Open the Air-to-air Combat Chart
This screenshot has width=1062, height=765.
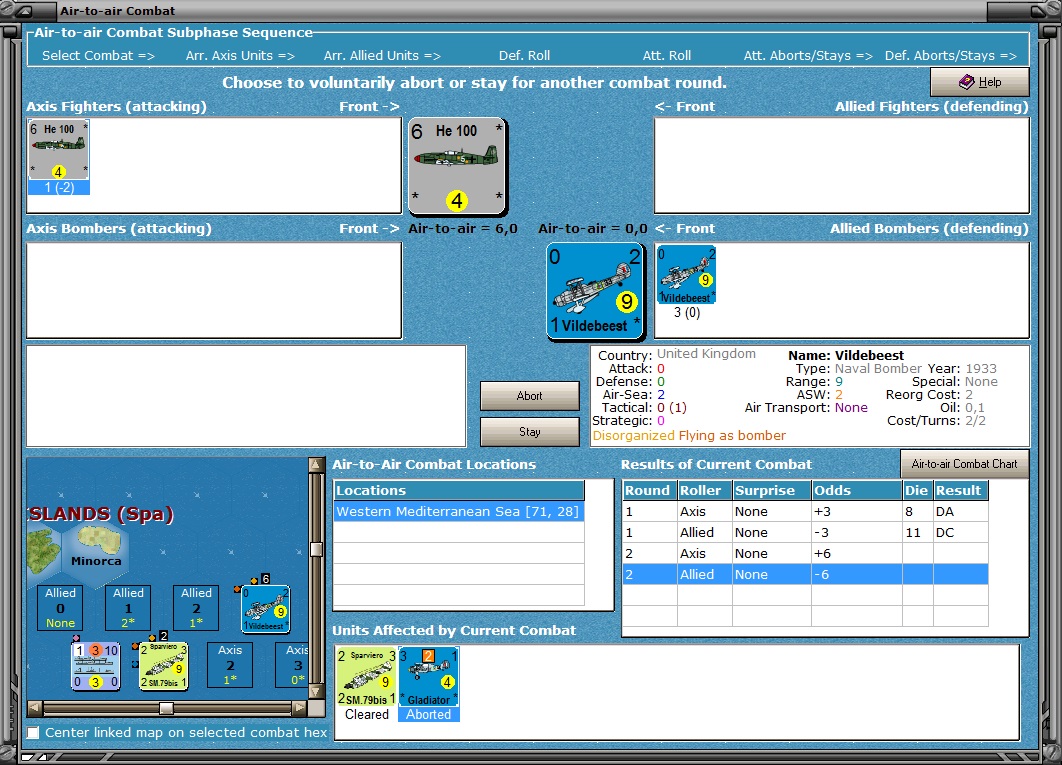click(x=964, y=464)
